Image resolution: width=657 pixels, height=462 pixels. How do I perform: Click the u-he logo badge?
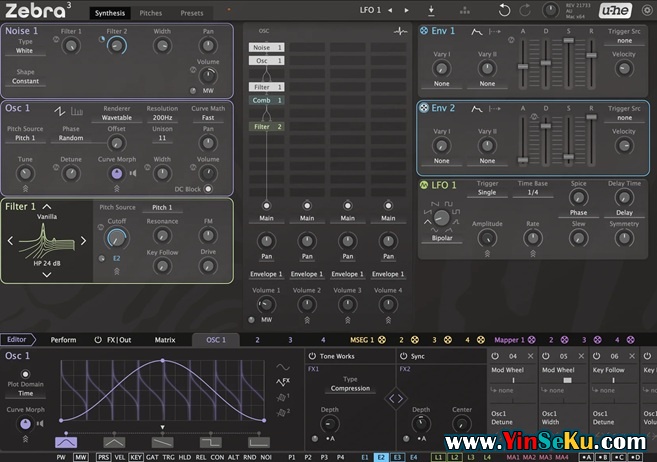pos(612,11)
